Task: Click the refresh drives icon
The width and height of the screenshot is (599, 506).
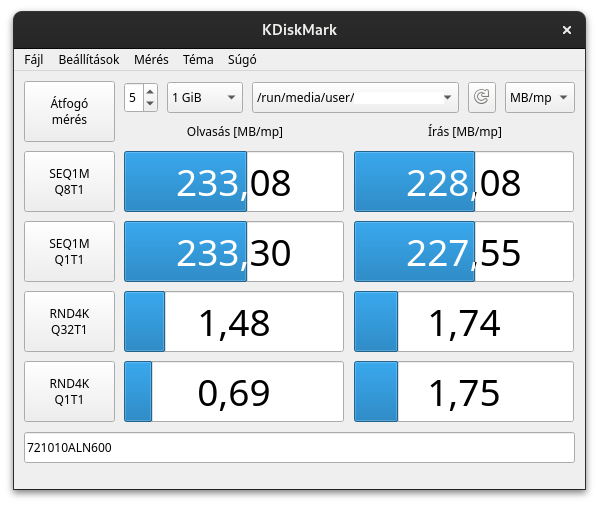Action: tap(482, 97)
